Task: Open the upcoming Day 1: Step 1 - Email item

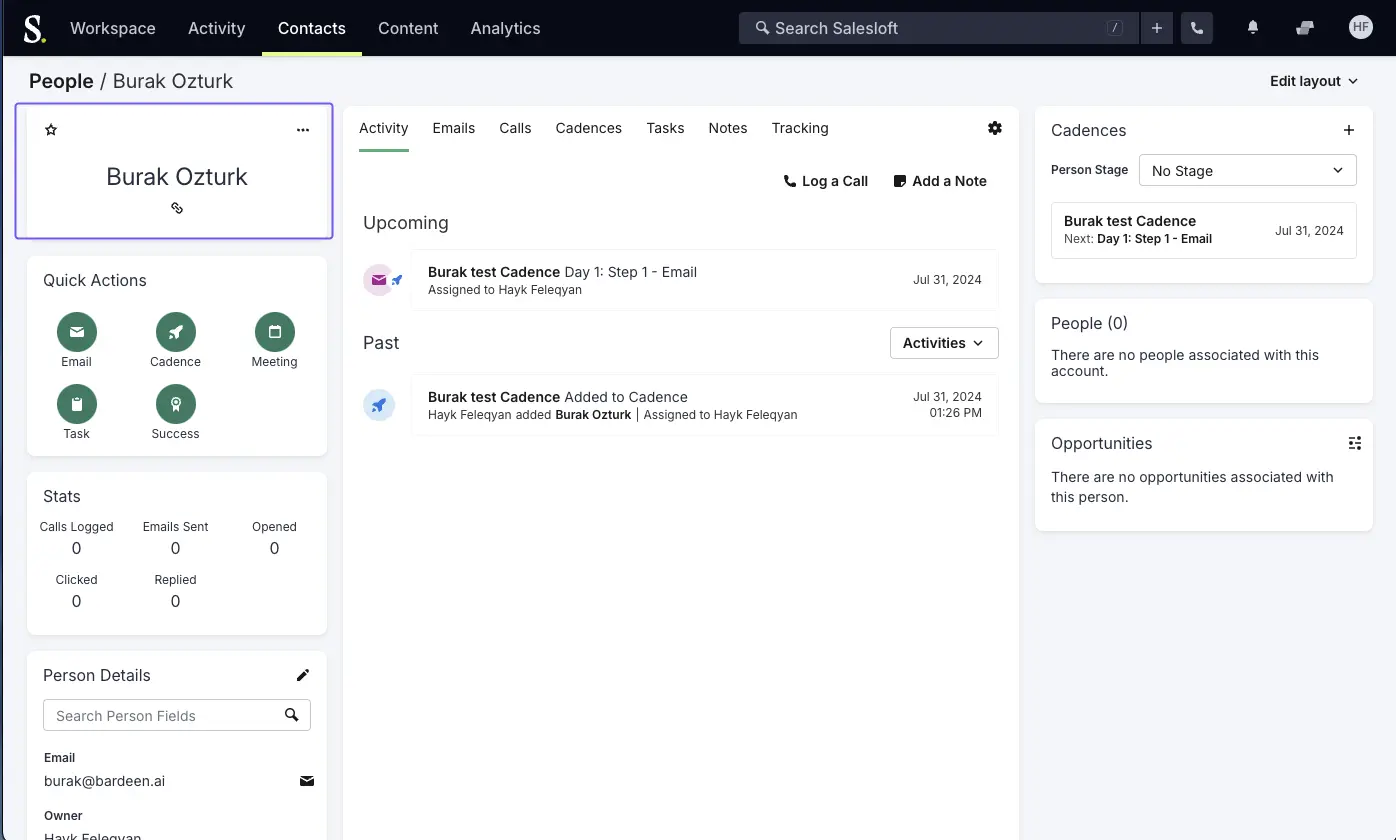Action: click(x=705, y=280)
